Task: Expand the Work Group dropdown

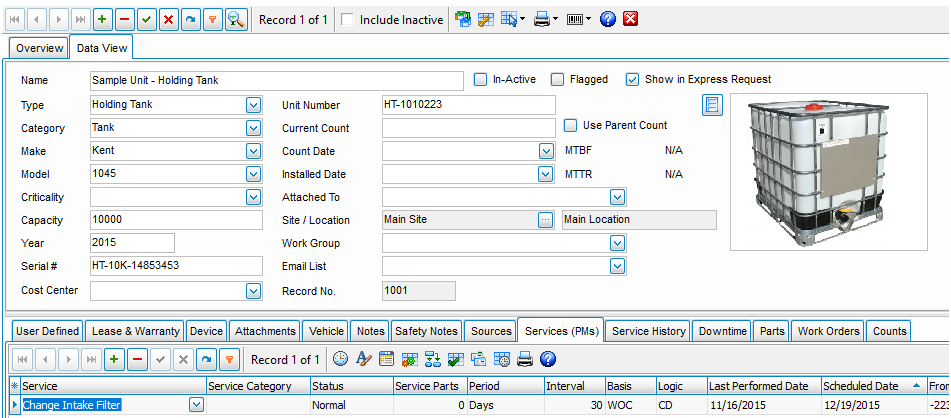Action: tap(617, 243)
